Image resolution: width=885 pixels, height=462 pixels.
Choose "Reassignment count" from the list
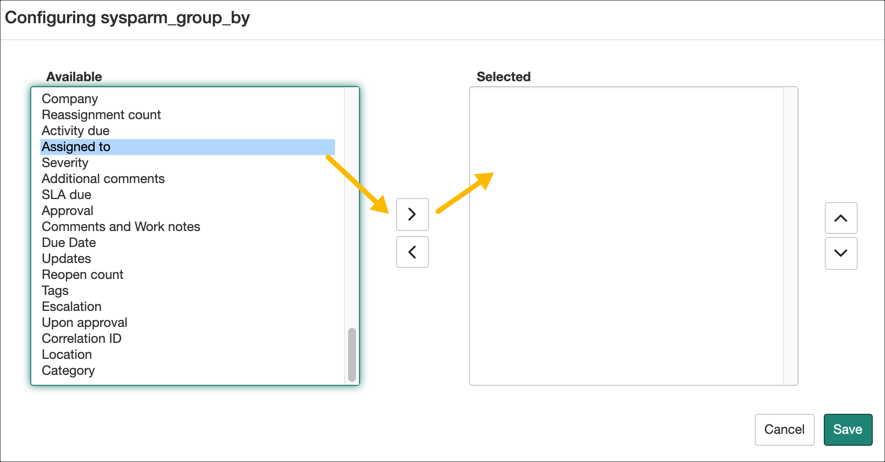tap(101, 115)
